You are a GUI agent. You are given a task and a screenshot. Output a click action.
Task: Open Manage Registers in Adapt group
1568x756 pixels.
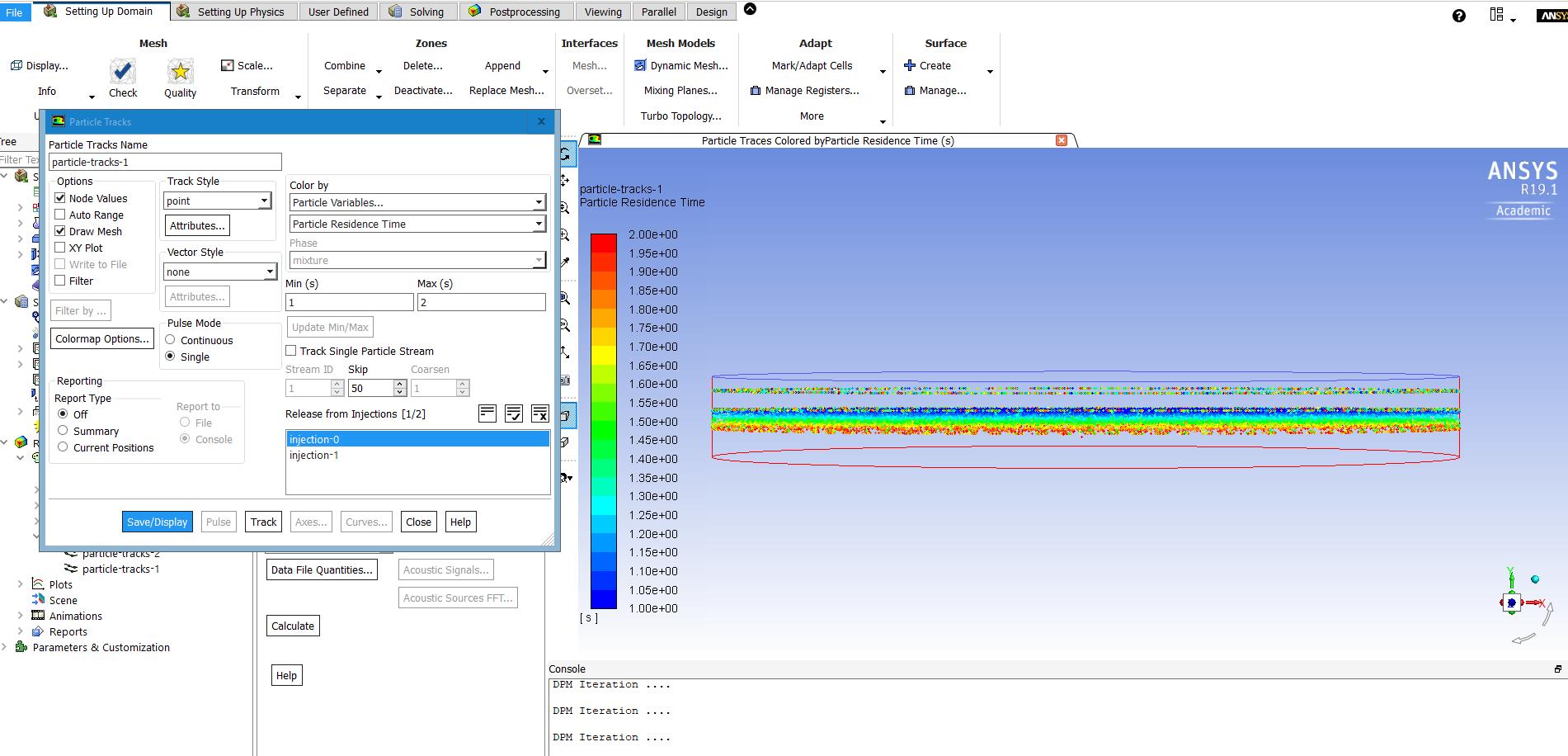pyautogui.click(x=804, y=91)
